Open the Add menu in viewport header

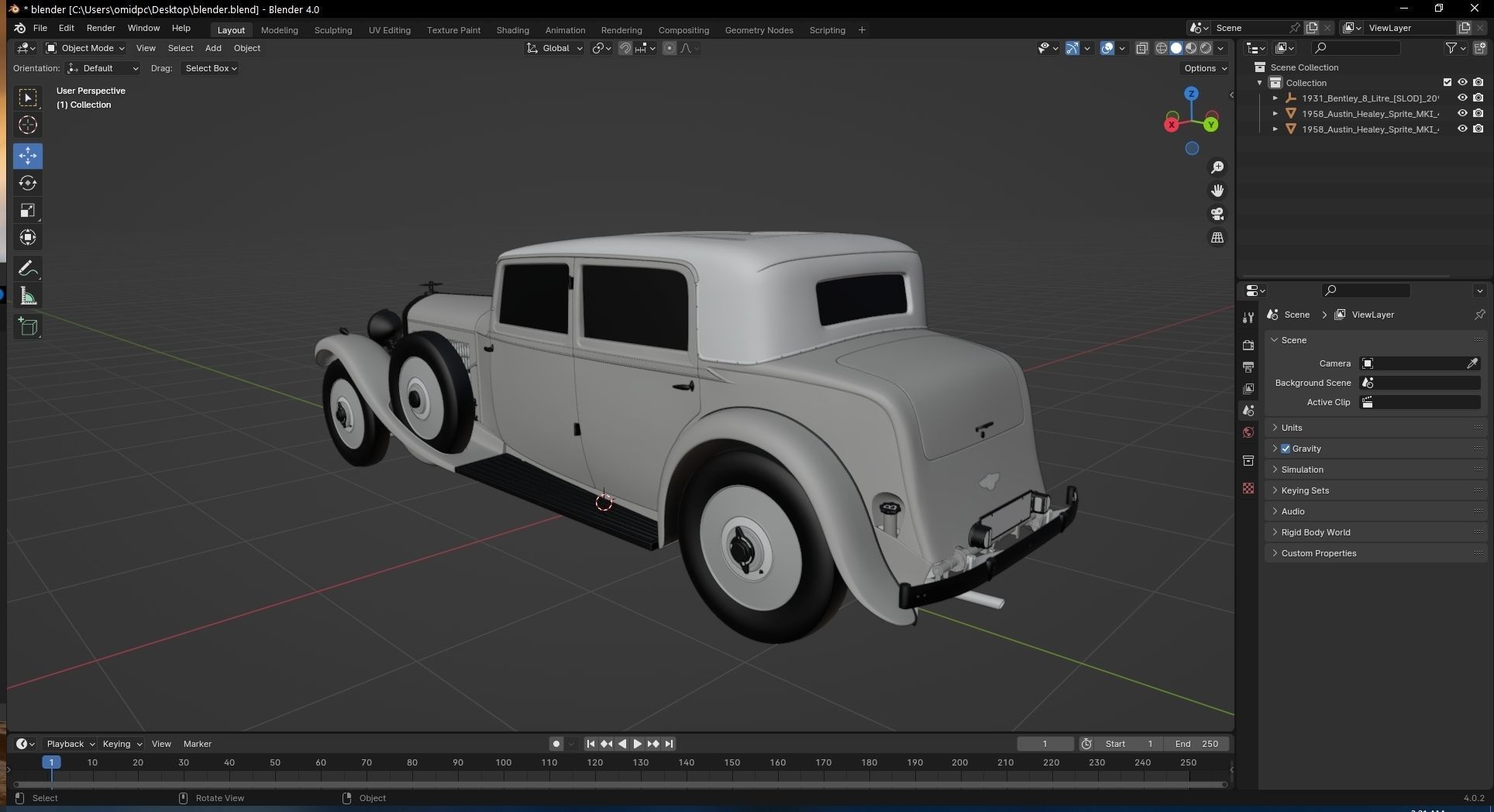[213, 48]
